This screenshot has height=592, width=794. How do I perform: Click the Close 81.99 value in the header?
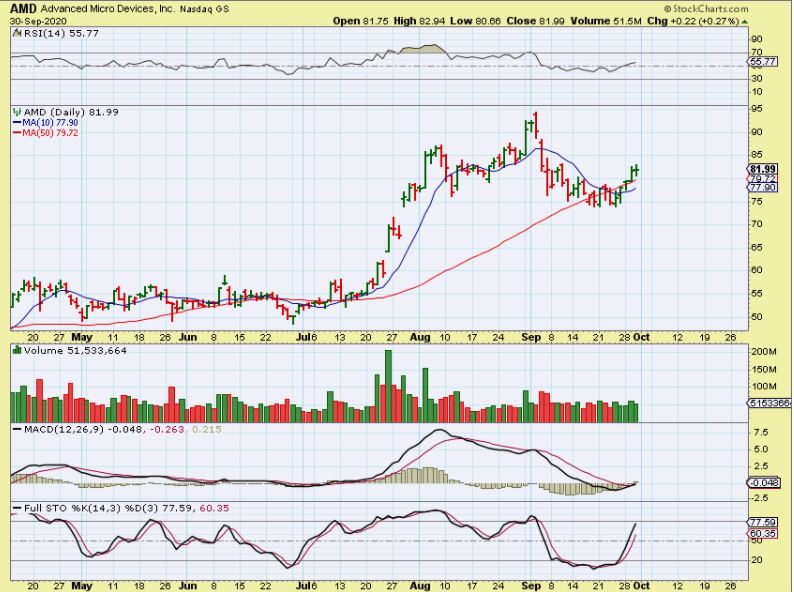click(x=535, y=21)
